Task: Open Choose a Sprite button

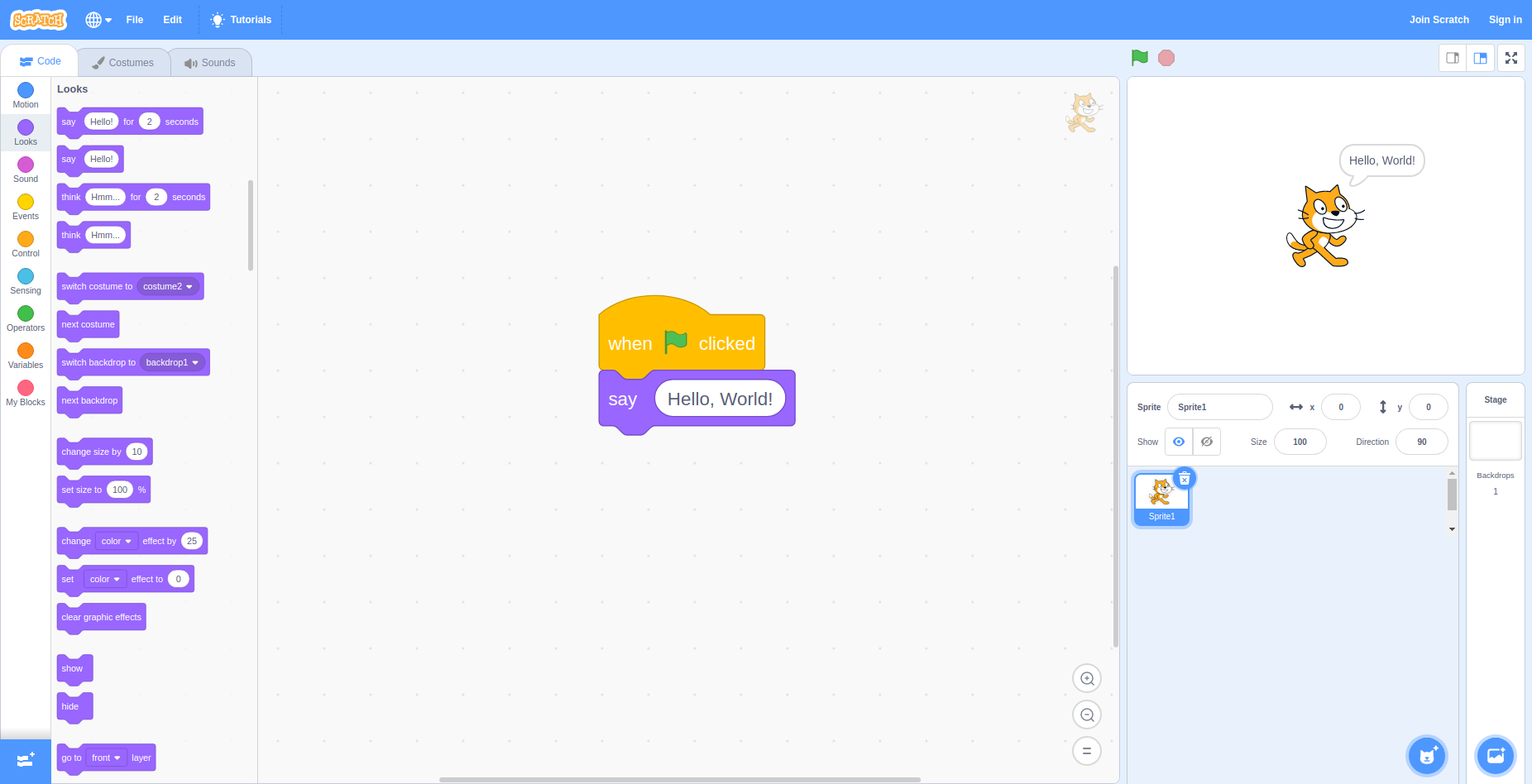Action: coord(1427,756)
